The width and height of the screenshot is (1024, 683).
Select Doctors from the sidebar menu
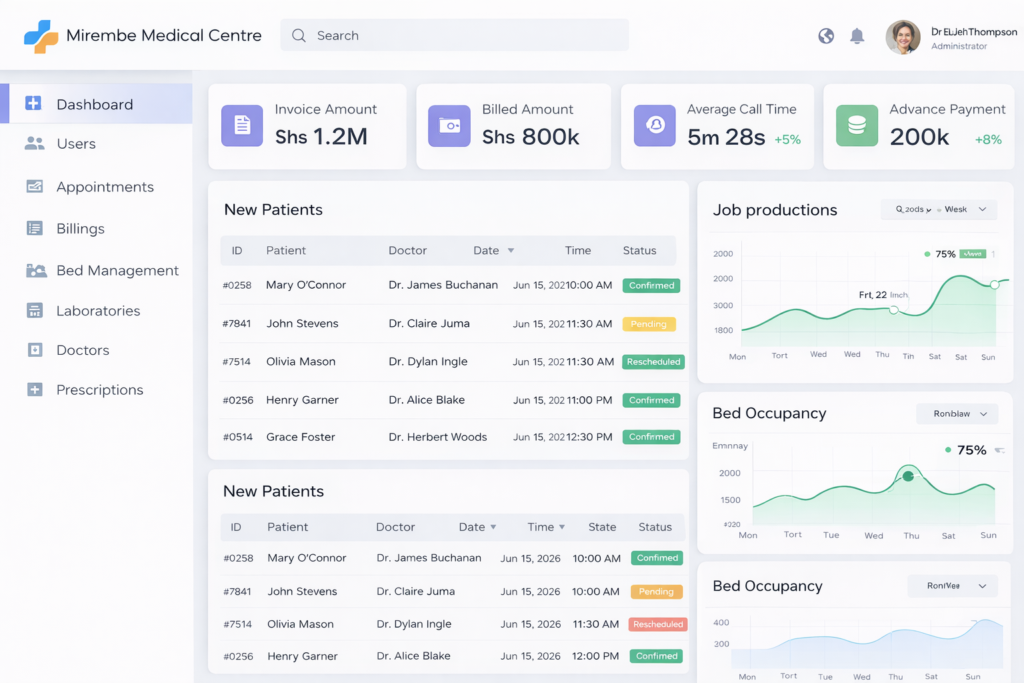click(x=82, y=350)
